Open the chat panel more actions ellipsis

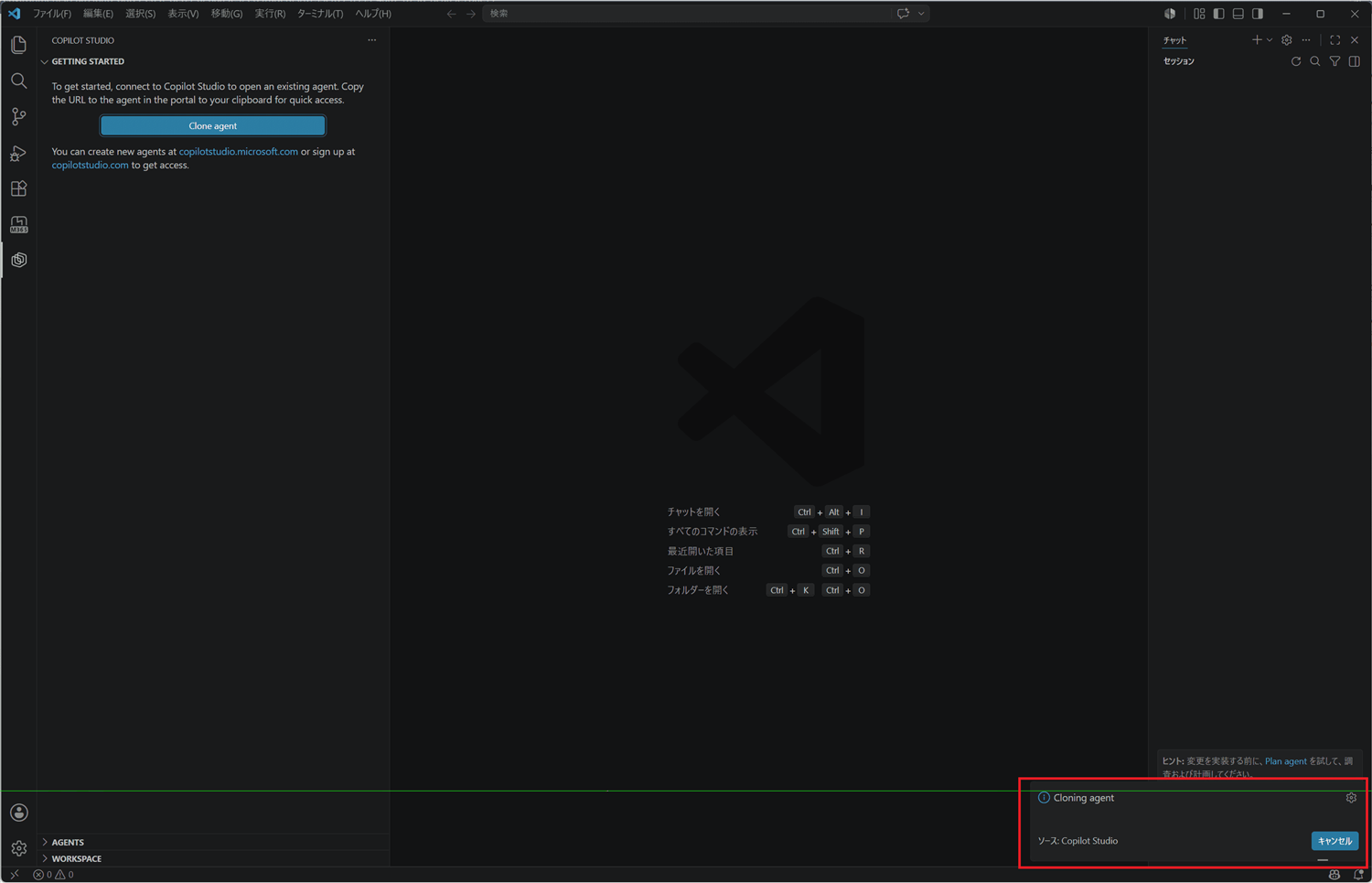[x=1306, y=40]
